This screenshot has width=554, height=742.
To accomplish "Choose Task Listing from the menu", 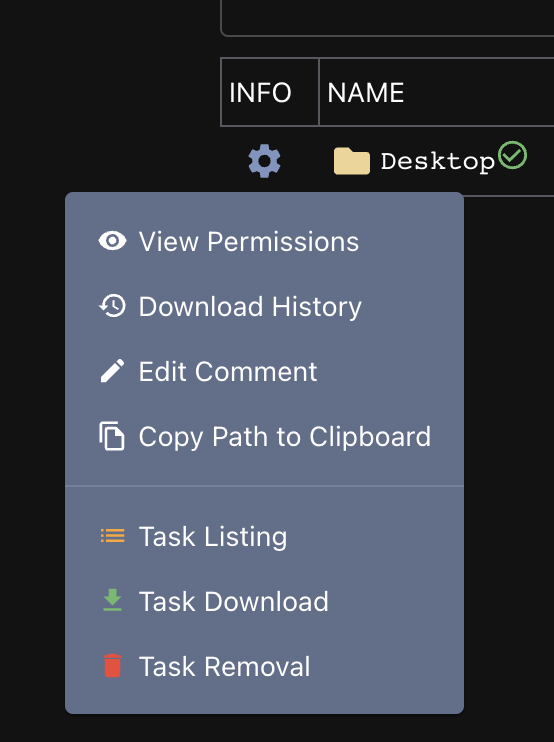I will pyautogui.click(x=264, y=536).
